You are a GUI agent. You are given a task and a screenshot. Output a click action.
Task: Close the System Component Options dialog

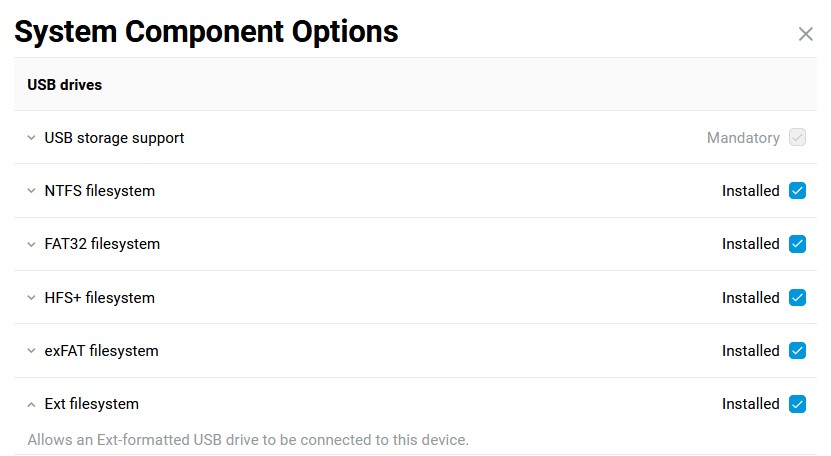[x=805, y=34]
